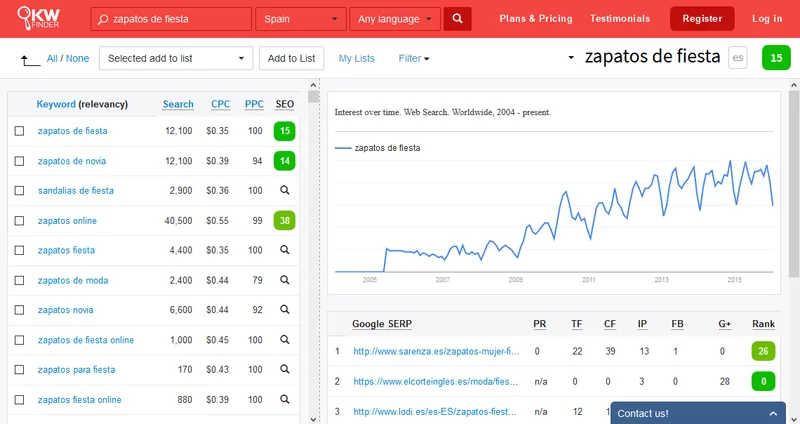The image size is (800, 424).
Task: Analyze SEO difficulty for zapatos fiesta online
Action: pyautogui.click(x=285, y=400)
